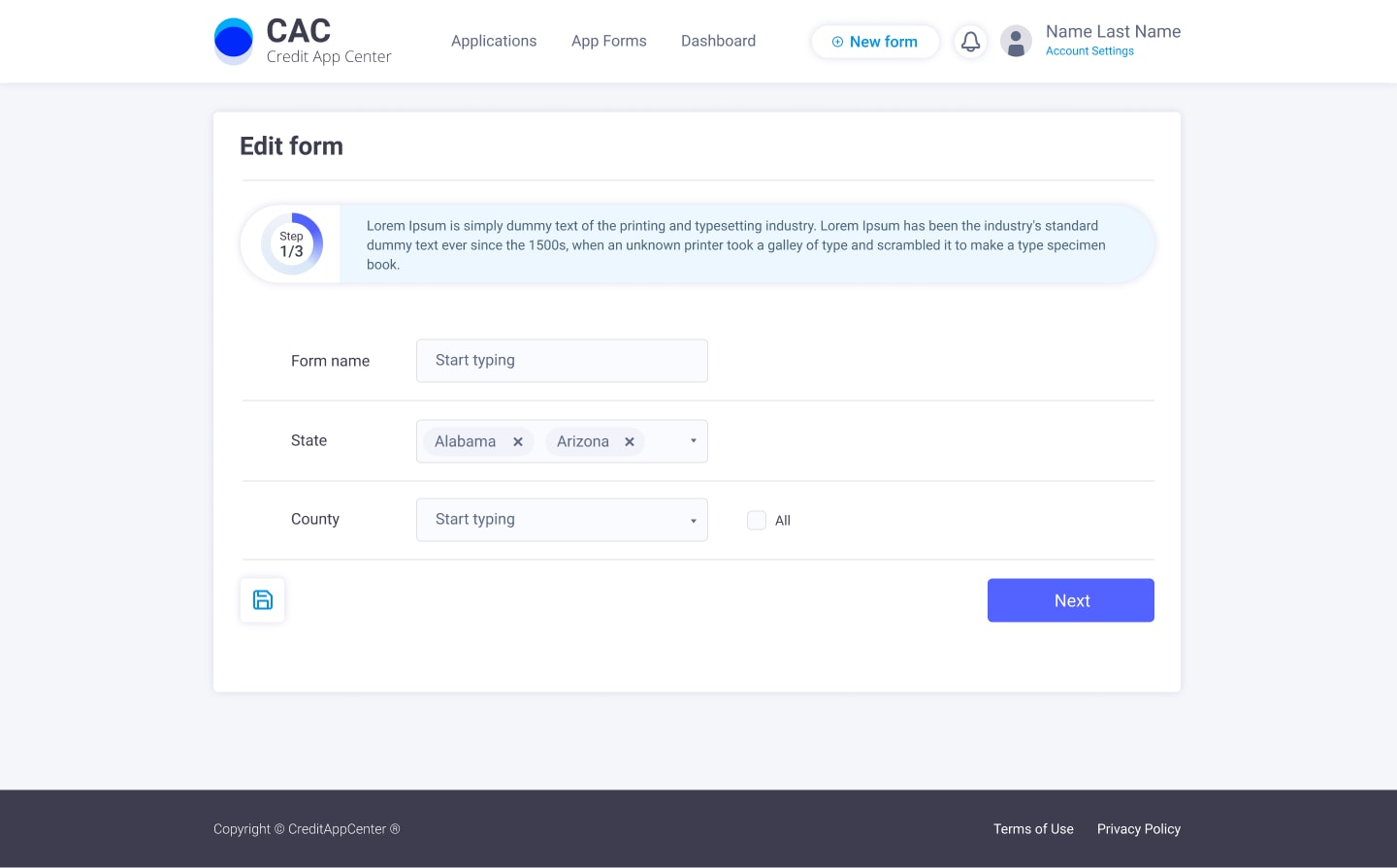Go to App Forms page

coord(609,41)
